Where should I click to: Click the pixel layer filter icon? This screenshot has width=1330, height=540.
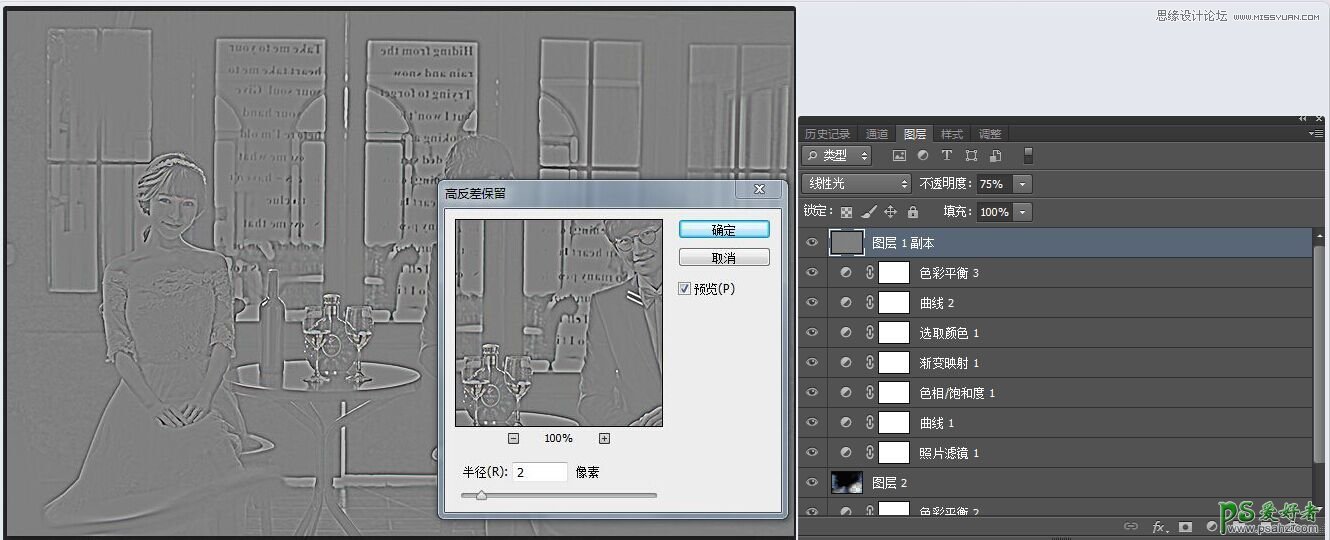[x=899, y=156]
